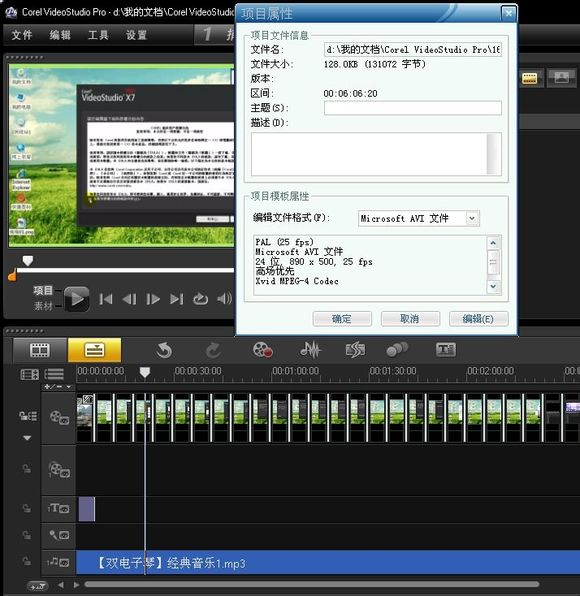Select the title clip on the title track
Image resolution: width=580 pixels, height=596 pixels.
[87, 509]
